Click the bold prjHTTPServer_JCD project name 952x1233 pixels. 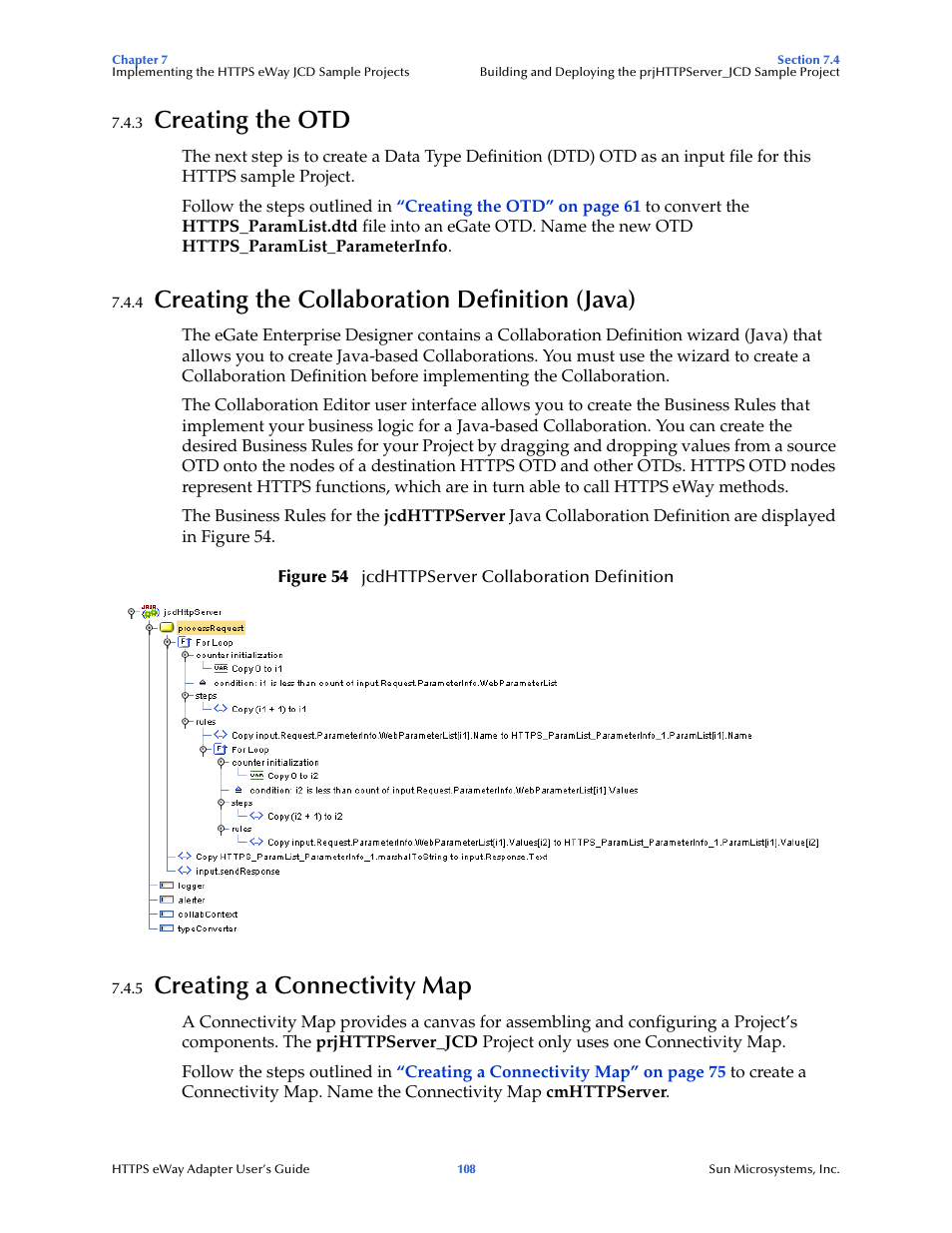396,1041
